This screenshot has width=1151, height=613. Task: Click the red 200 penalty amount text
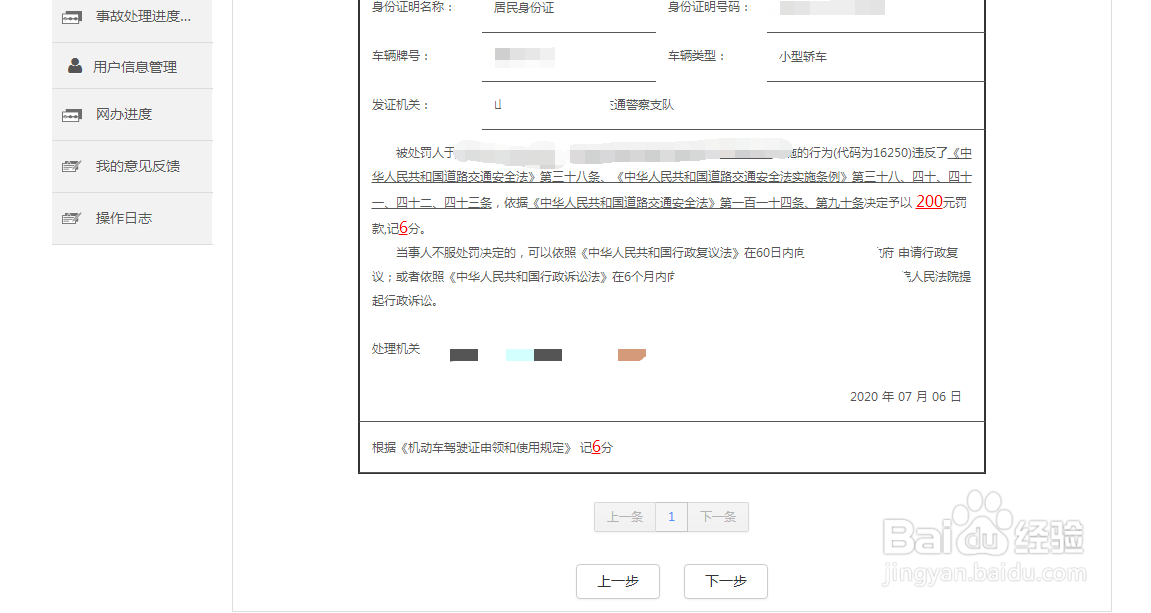930,202
